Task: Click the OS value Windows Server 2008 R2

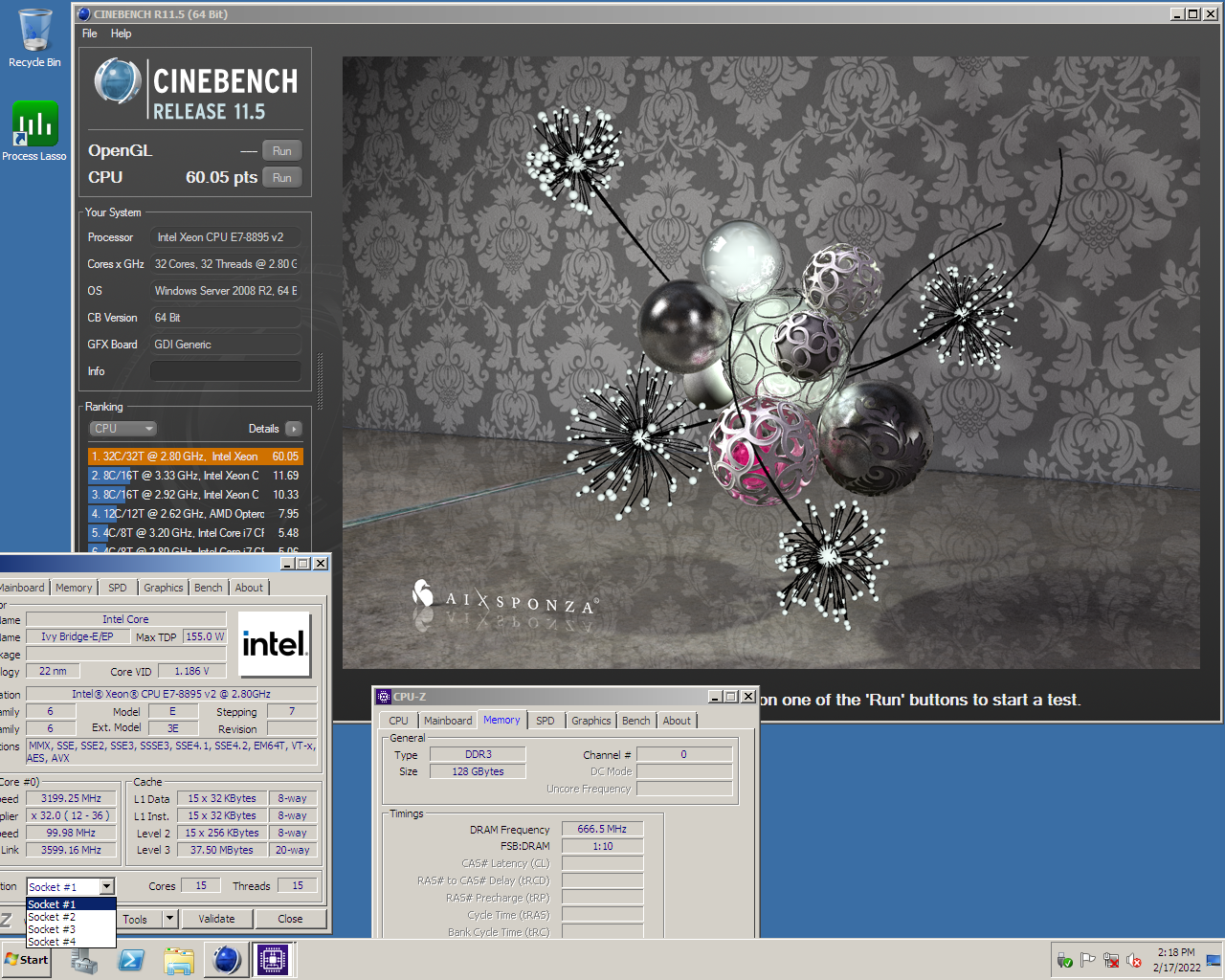Action: point(226,291)
